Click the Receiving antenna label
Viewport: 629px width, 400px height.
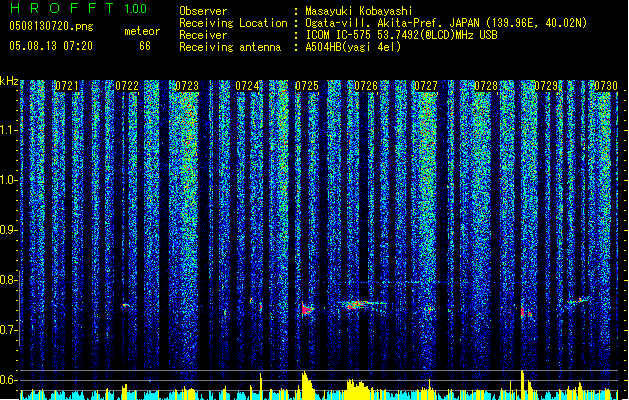230,47
